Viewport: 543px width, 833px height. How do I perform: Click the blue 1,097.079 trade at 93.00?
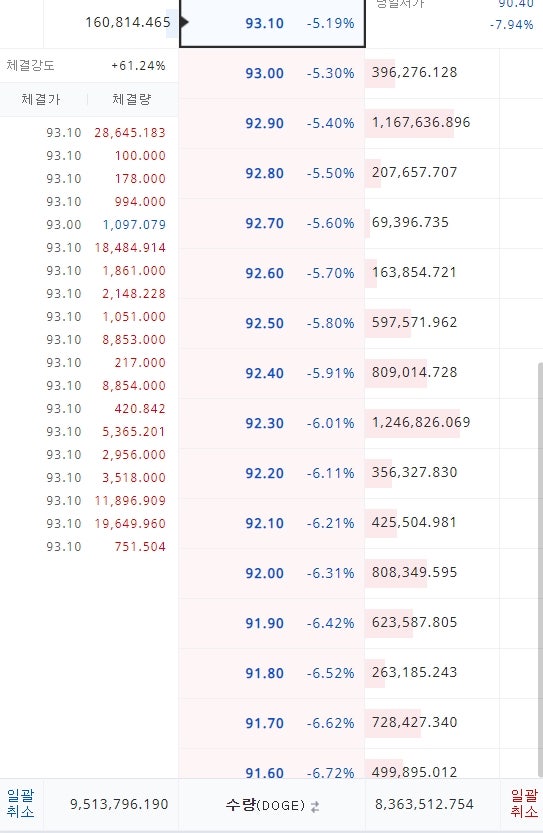[134, 225]
